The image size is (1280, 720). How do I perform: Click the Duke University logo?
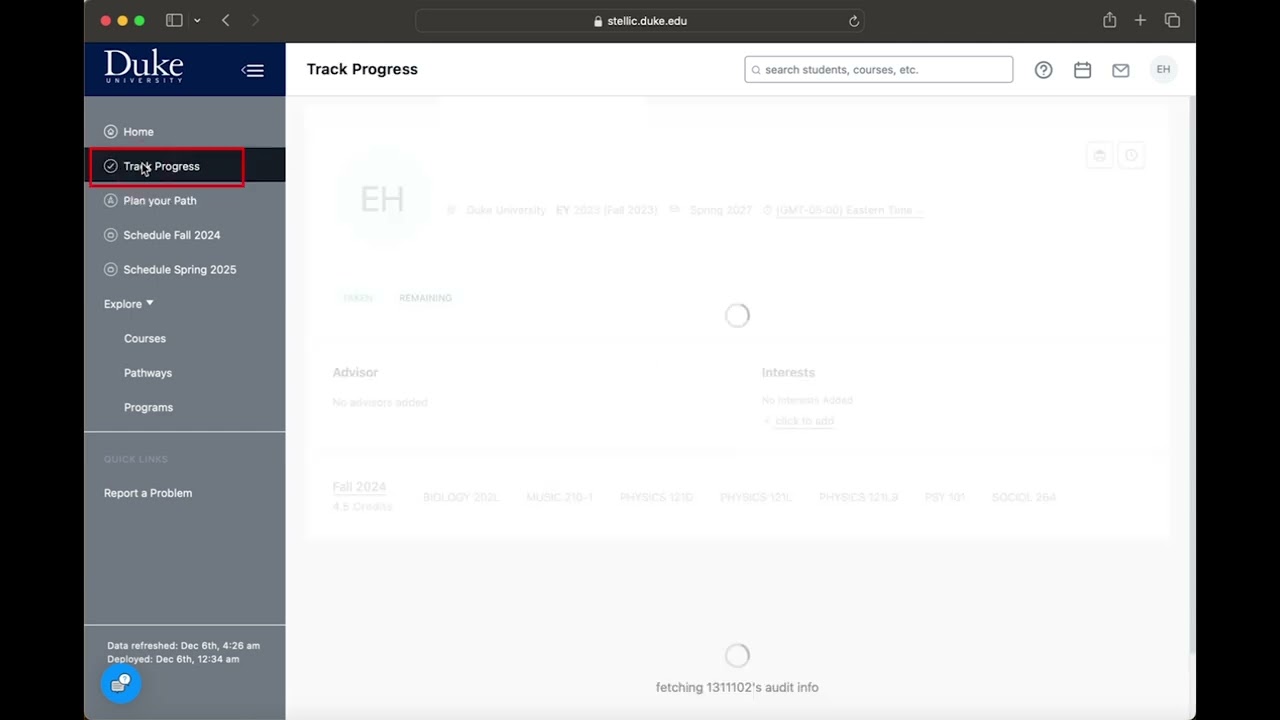coord(144,67)
